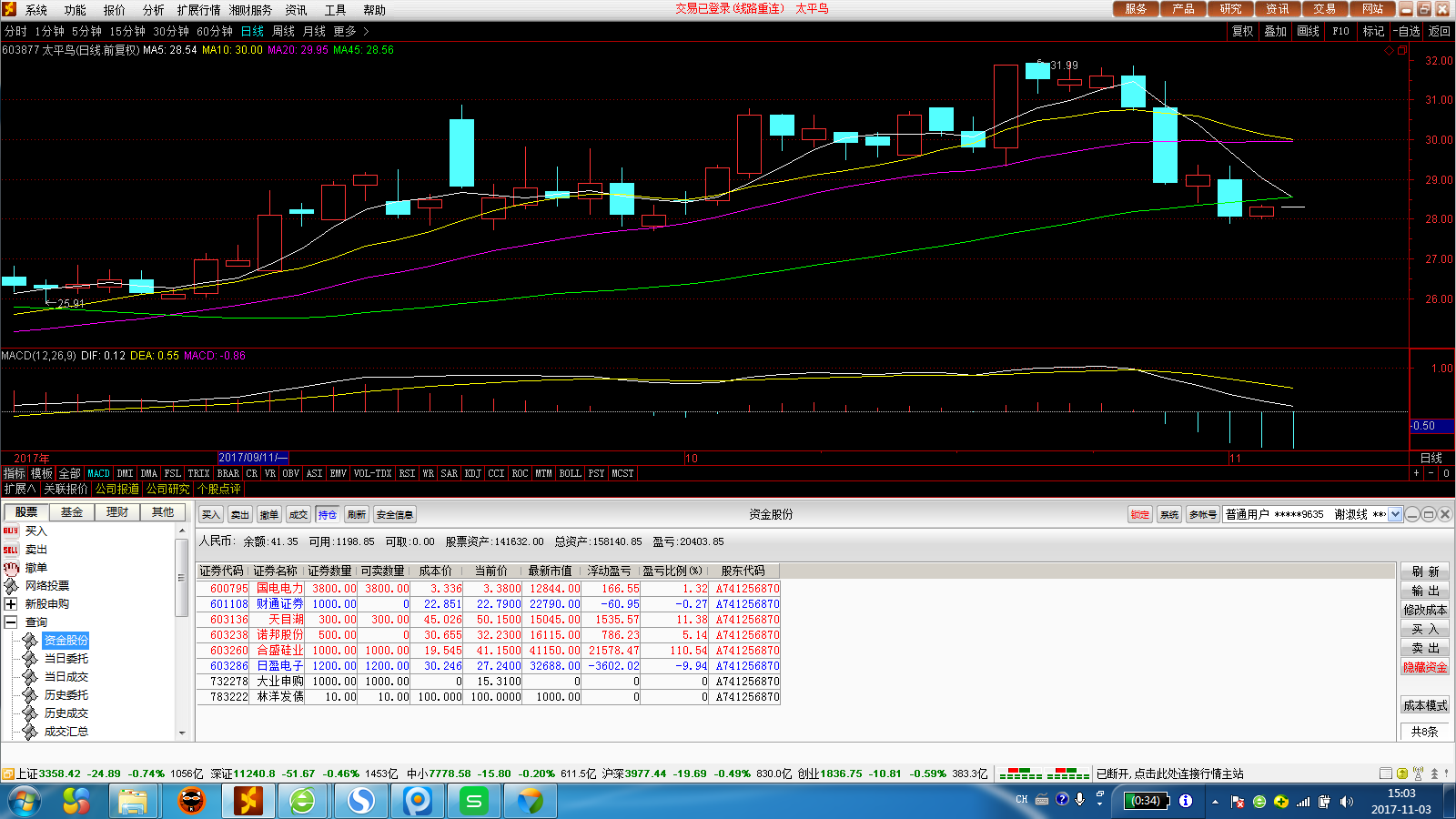Switch to the 其他 tab
Image resolution: width=1456 pixels, height=819 pixels.
point(163,512)
